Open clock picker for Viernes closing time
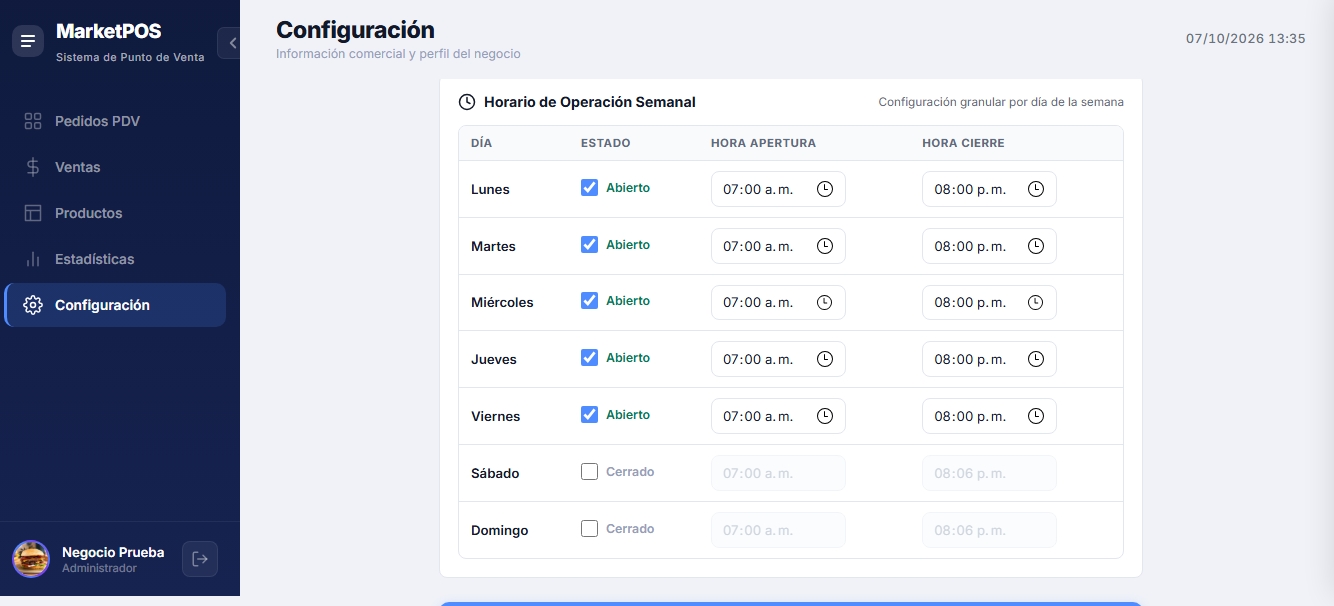This screenshot has height=606, width=1334. click(x=1036, y=416)
